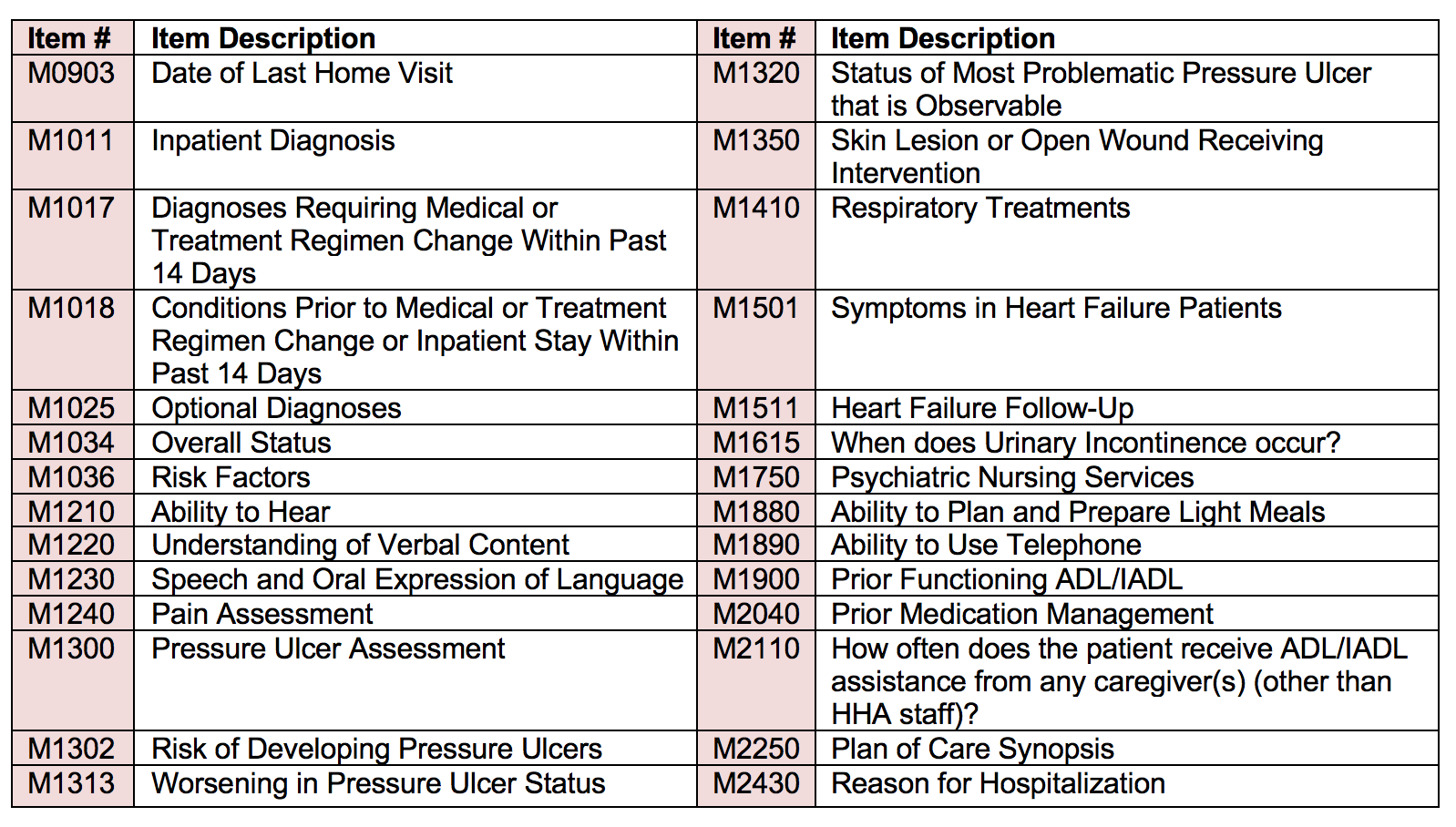This screenshot has height=827, width=1456.
Task: Select 'Understanding of Verbal Content' text
Action: (360, 545)
